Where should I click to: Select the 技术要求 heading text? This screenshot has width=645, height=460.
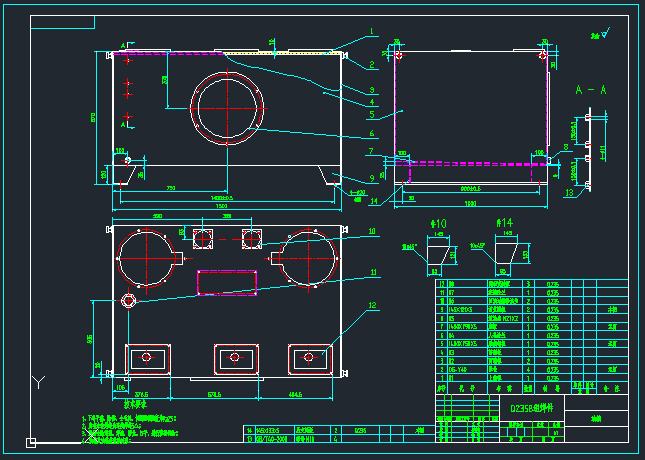135,404
